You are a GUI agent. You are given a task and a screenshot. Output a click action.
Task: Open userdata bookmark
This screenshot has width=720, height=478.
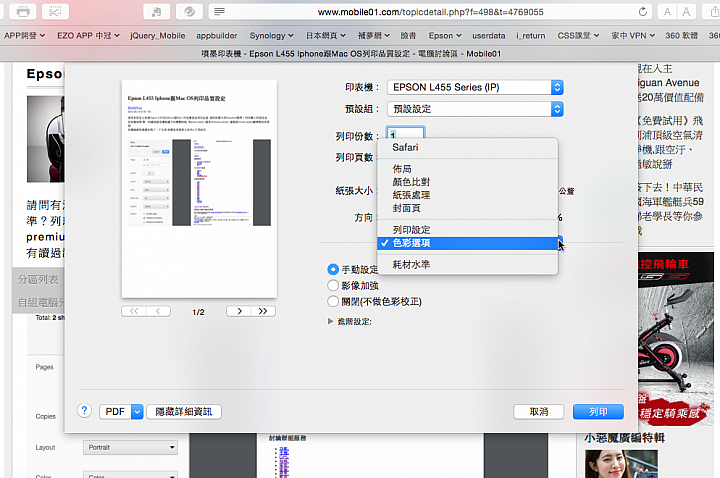click(489, 35)
